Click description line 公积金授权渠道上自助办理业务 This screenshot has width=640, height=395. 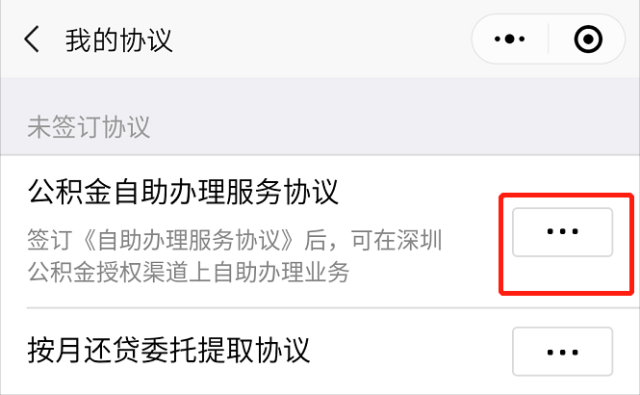click(x=189, y=272)
